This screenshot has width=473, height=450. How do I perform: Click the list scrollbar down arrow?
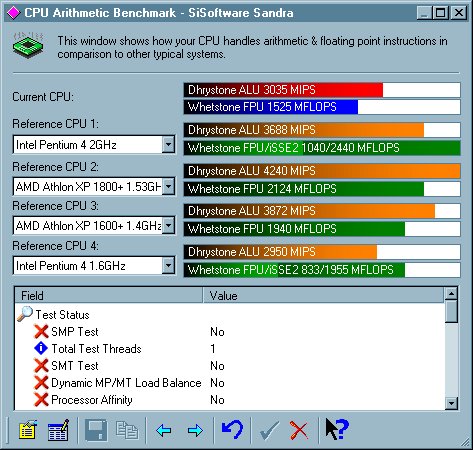point(451,403)
